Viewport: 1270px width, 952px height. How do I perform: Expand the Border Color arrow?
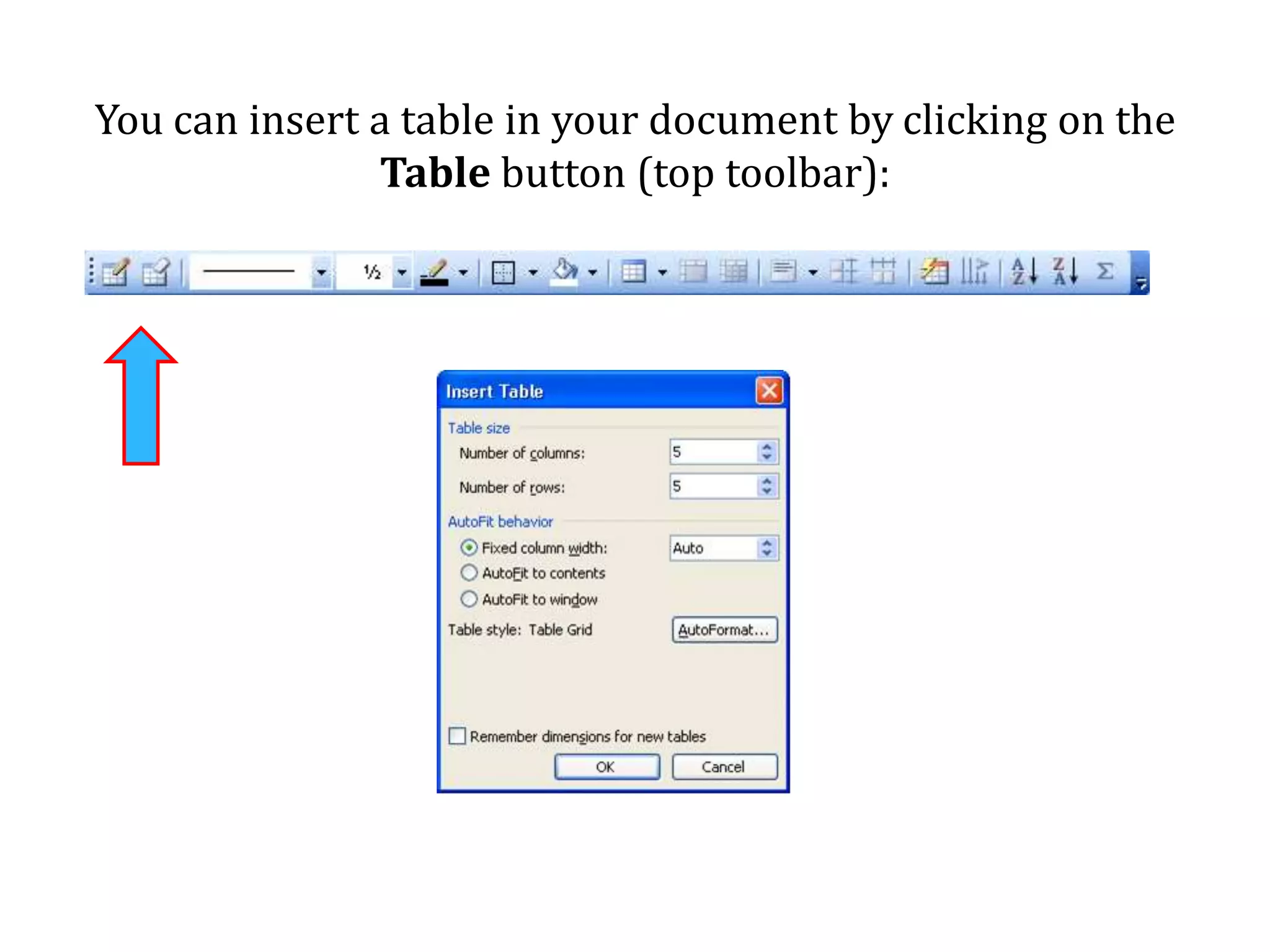(463, 272)
